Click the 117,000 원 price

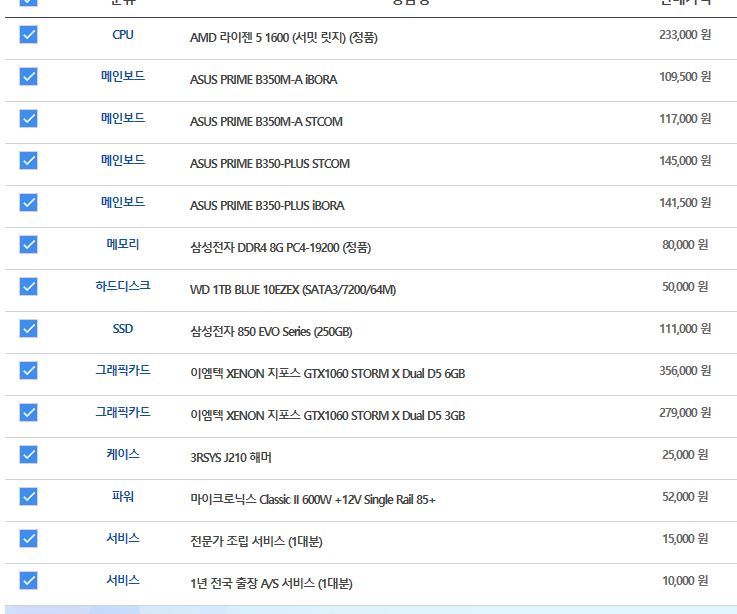685,118
